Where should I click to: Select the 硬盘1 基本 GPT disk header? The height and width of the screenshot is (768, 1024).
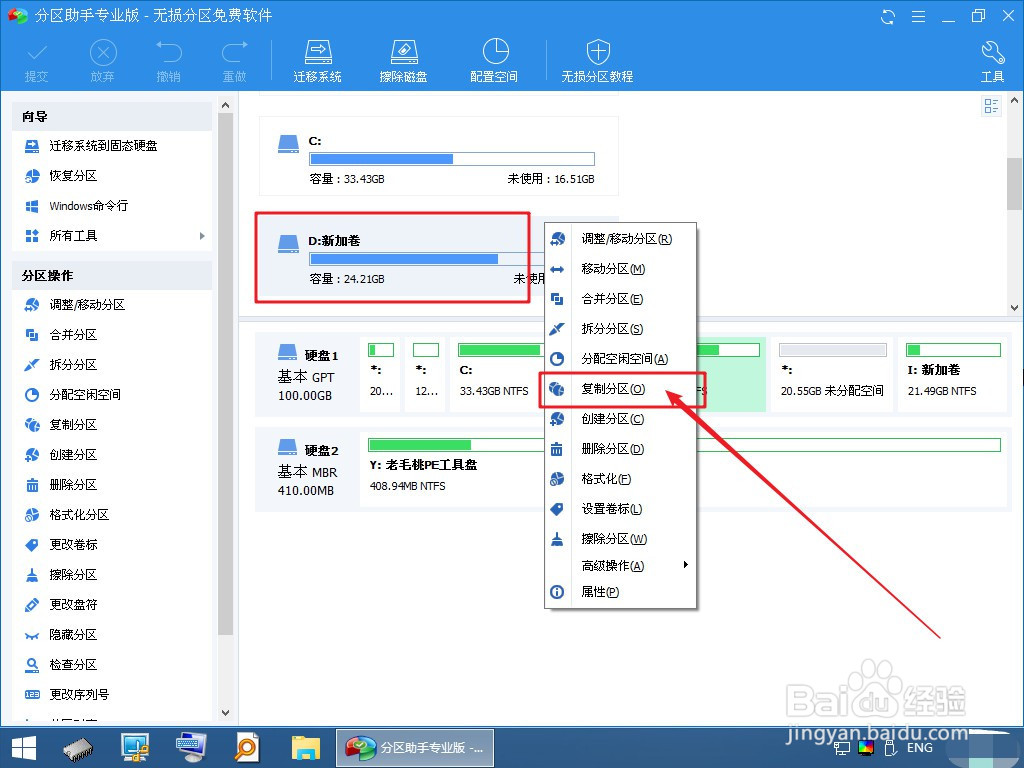point(307,374)
